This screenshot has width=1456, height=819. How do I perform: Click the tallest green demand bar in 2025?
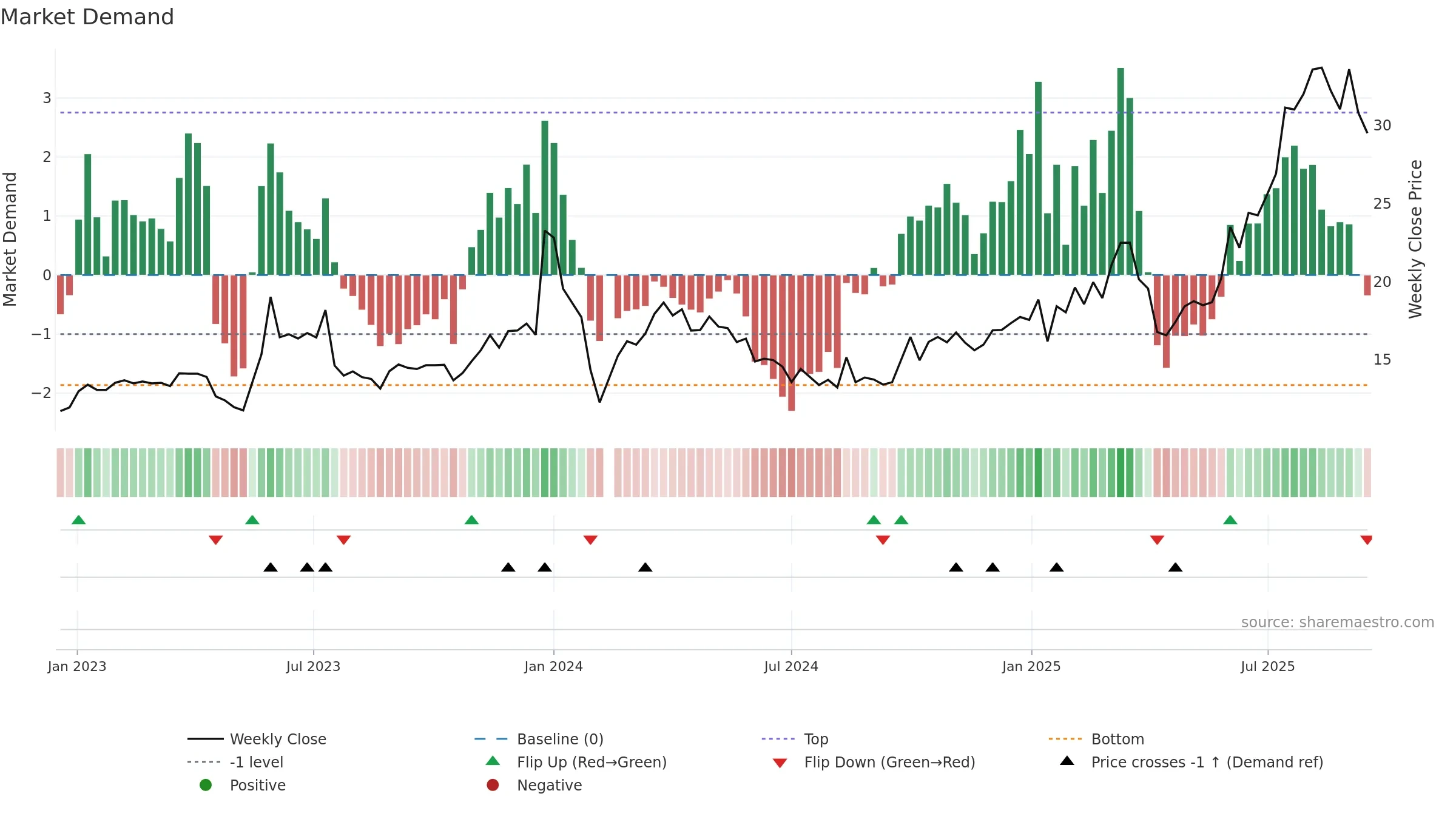point(1121,171)
